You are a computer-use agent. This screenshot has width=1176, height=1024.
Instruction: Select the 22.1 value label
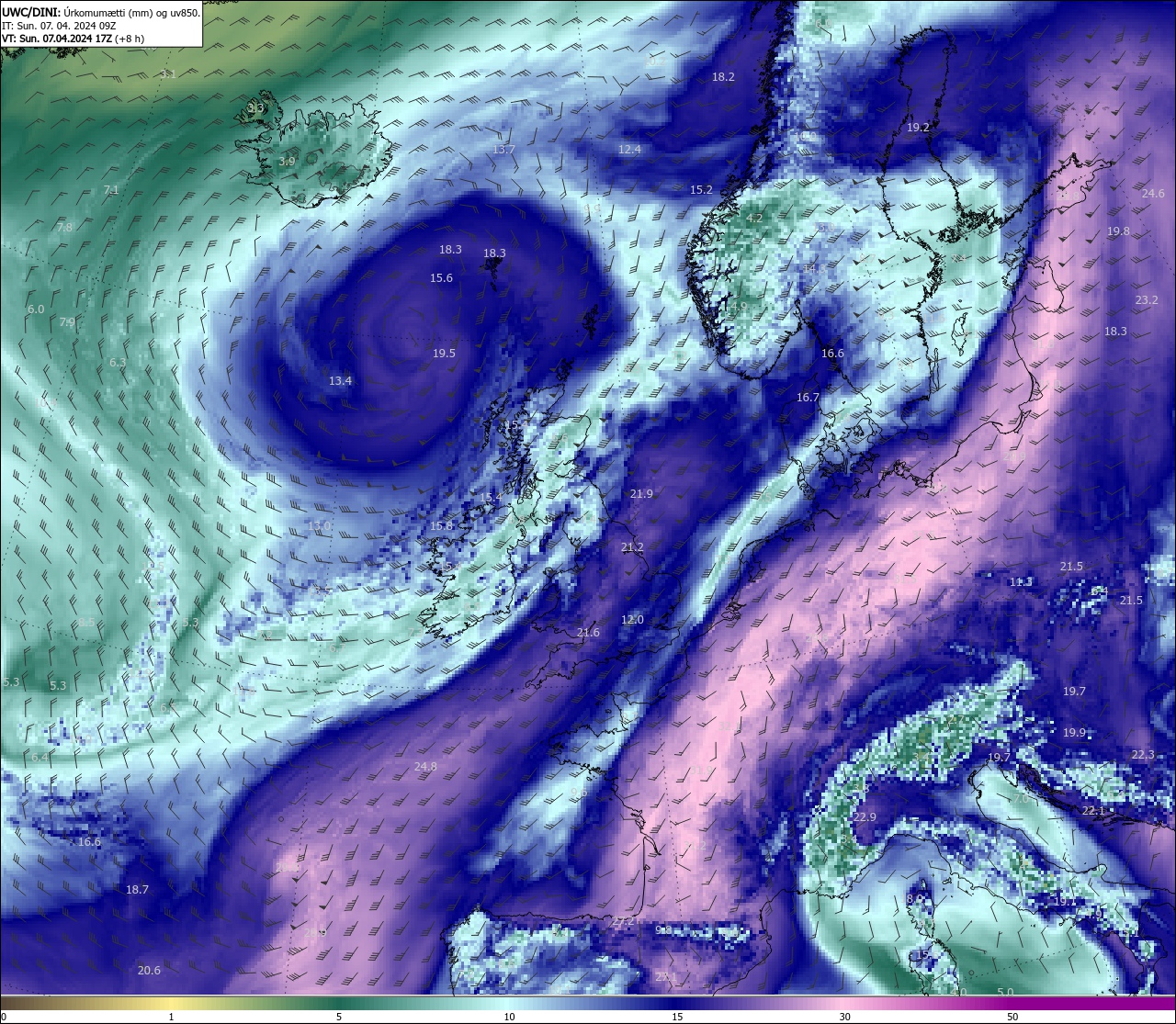(x=1093, y=811)
